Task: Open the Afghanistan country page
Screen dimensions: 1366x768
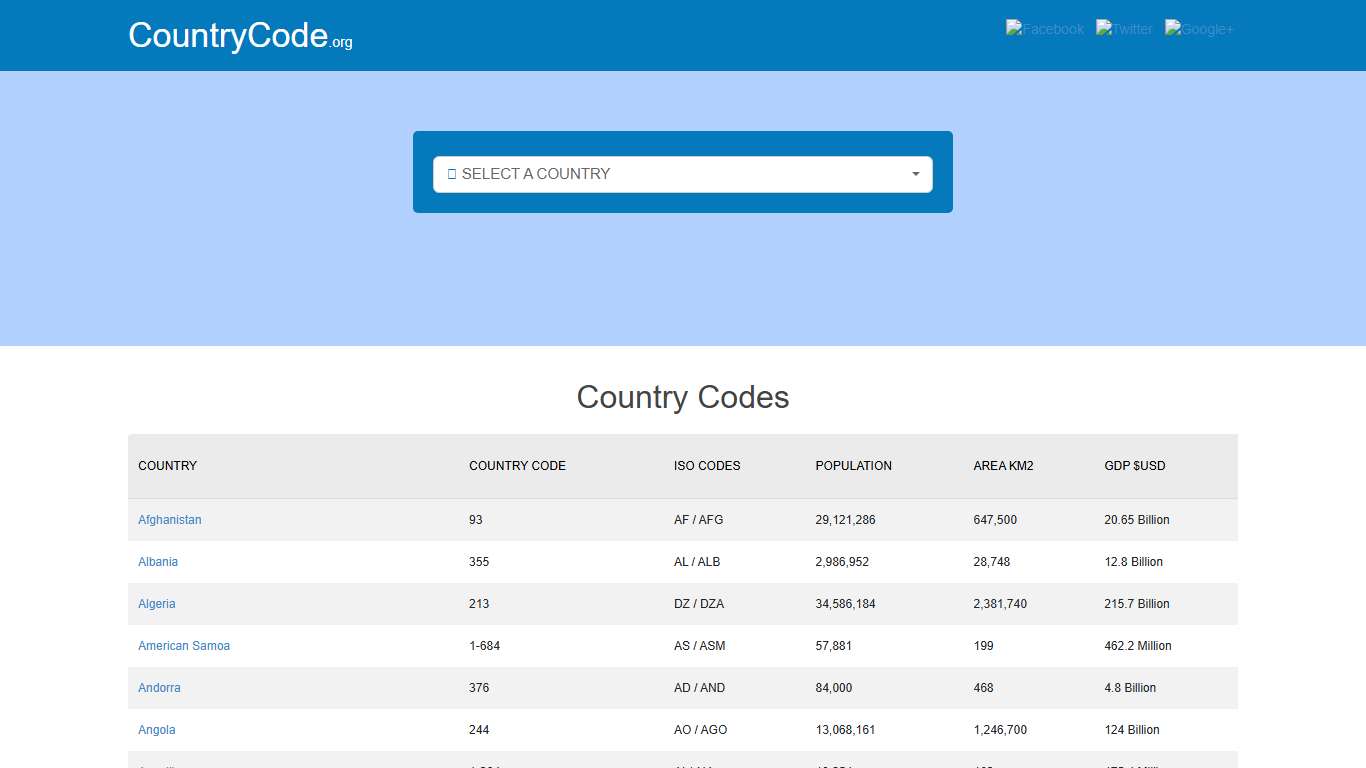Action: pyautogui.click(x=169, y=520)
